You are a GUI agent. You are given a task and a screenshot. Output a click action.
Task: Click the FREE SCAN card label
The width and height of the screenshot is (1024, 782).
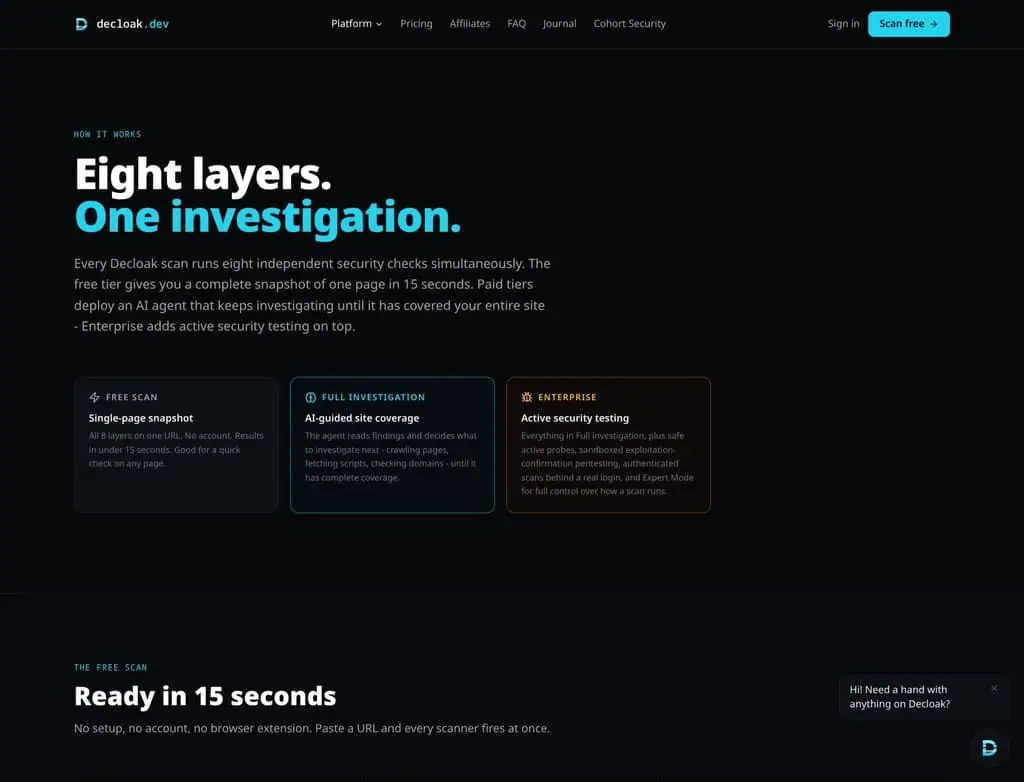(x=131, y=397)
